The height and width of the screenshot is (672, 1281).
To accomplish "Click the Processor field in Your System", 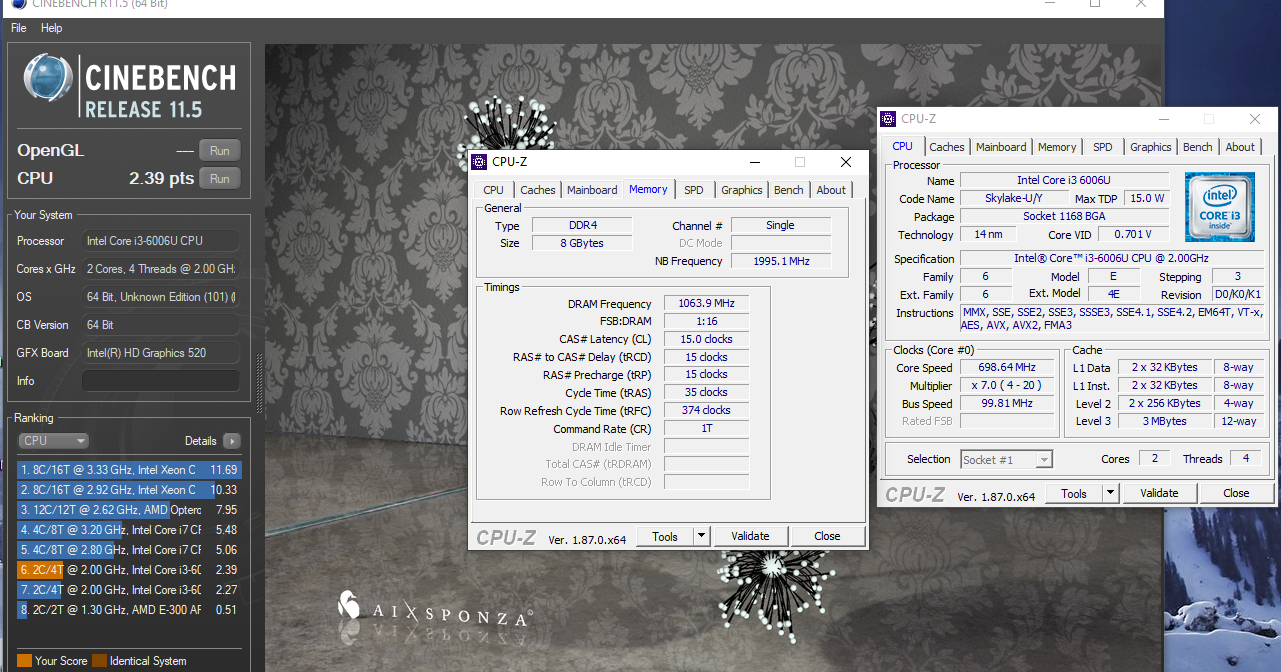I will (160, 241).
